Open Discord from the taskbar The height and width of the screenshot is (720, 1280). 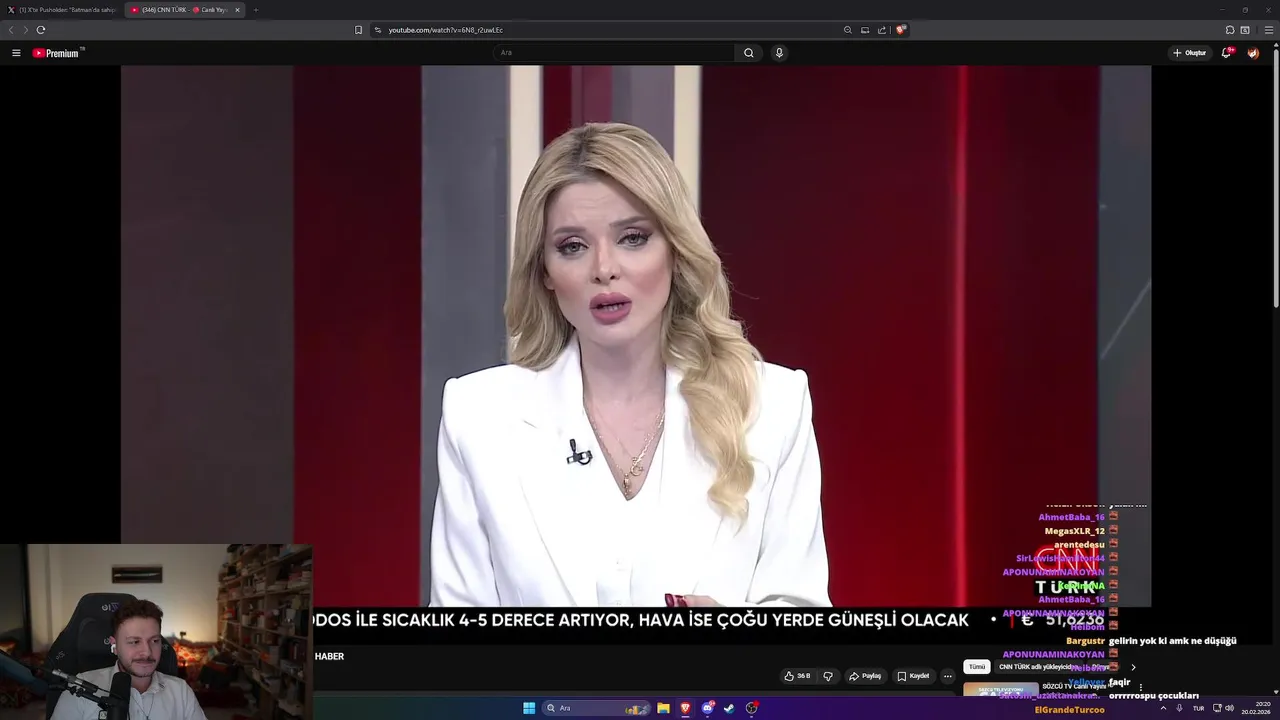[x=708, y=708]
